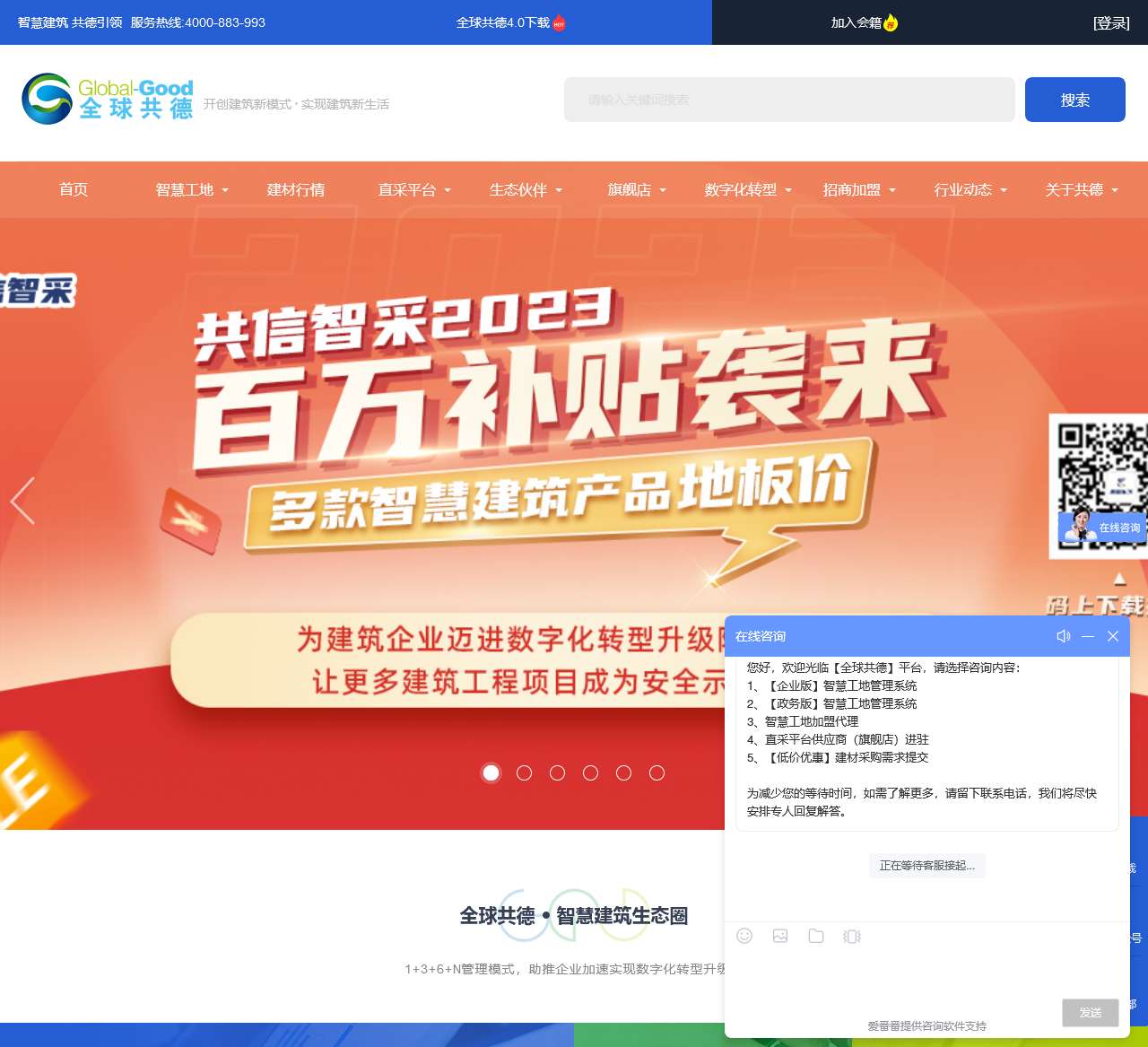The width and height of the screenshot is (1148, 1047).
Task: Open the 招商加盟 menu item
Action: [x=852, y=189]
